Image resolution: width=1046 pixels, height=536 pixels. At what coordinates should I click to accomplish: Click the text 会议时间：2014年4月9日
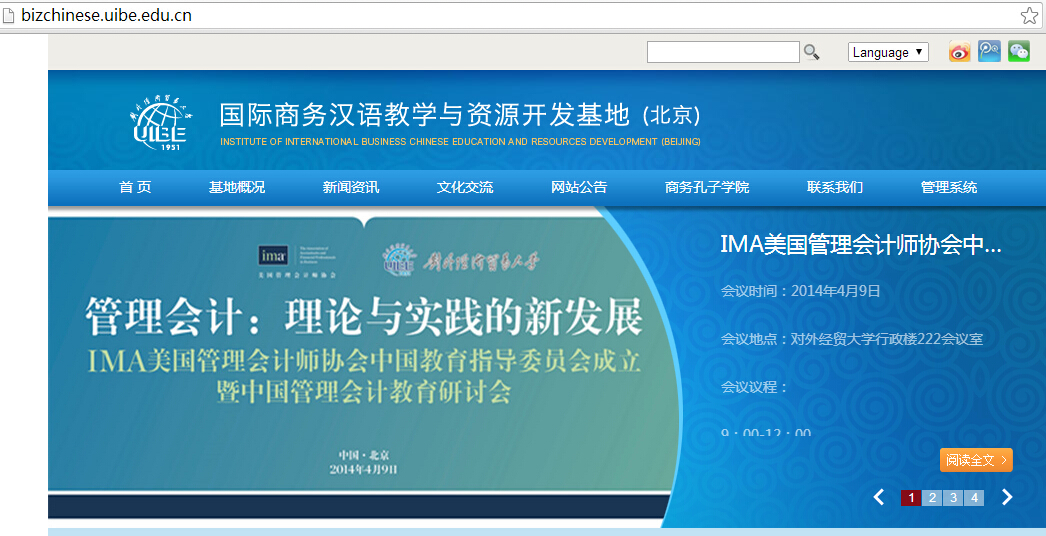click(801, 291)
